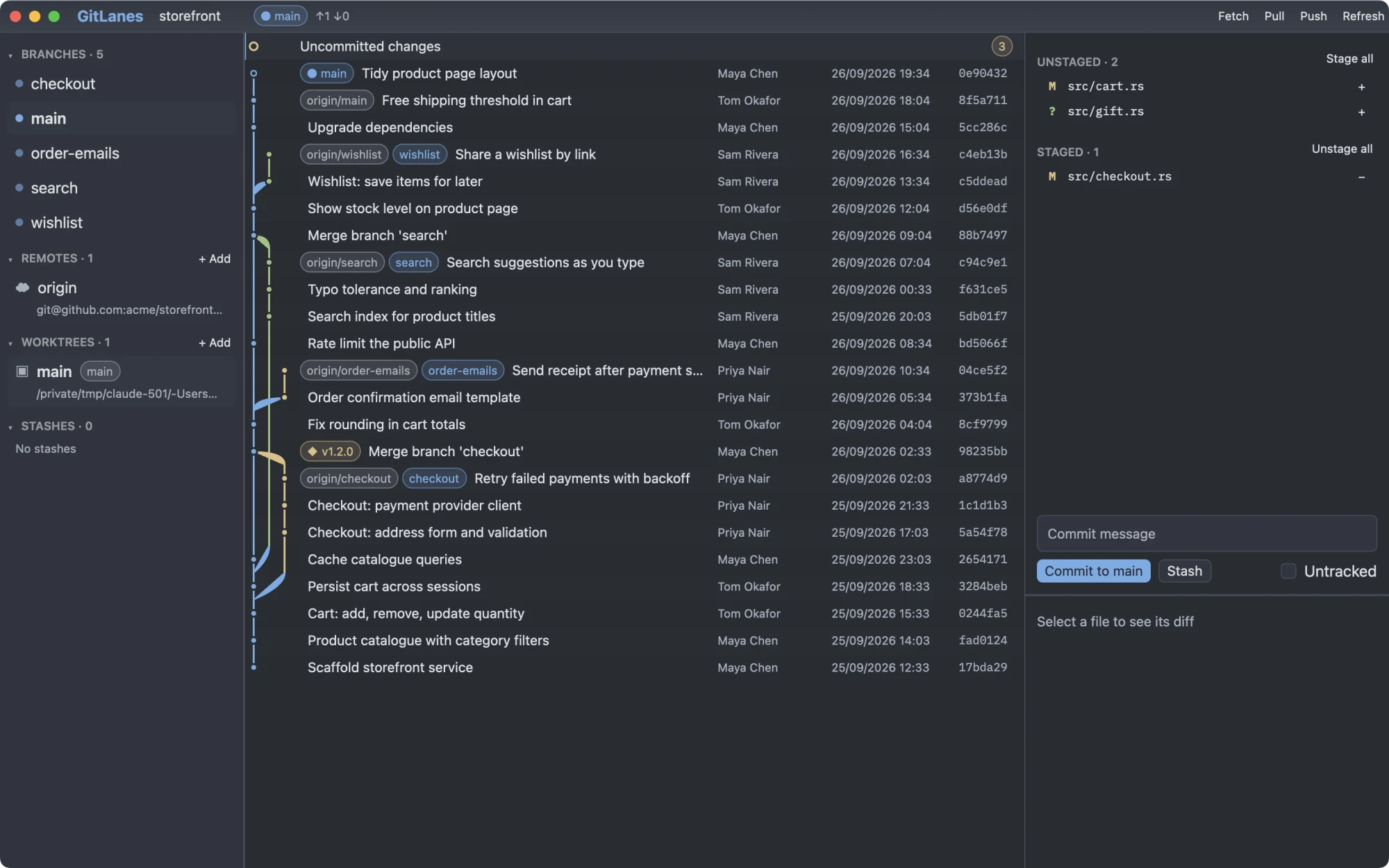The height and width of the screenshot is (868, 1389).
Task: Stage src/gift.rs with its plus icon
Action: [1361, 112]
